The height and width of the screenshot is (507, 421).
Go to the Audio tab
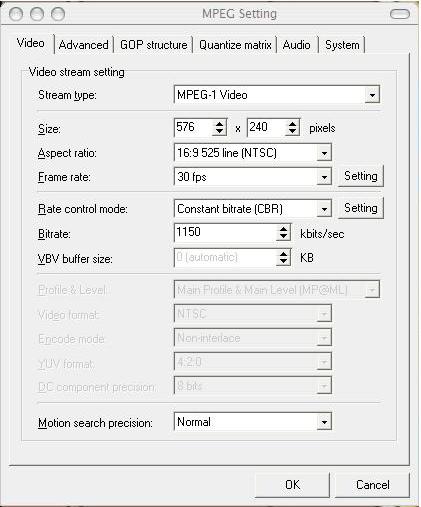(x=296, y=45)
